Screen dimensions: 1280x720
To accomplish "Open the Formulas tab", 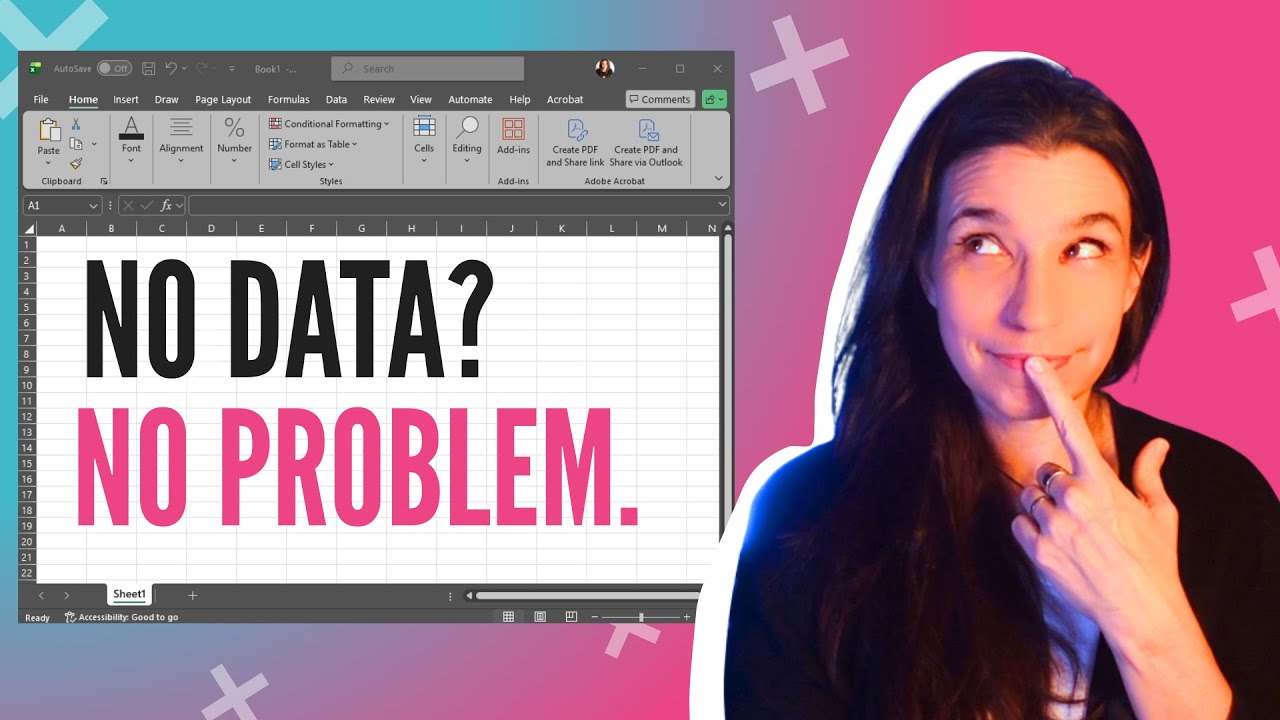I will coord(288,99).
